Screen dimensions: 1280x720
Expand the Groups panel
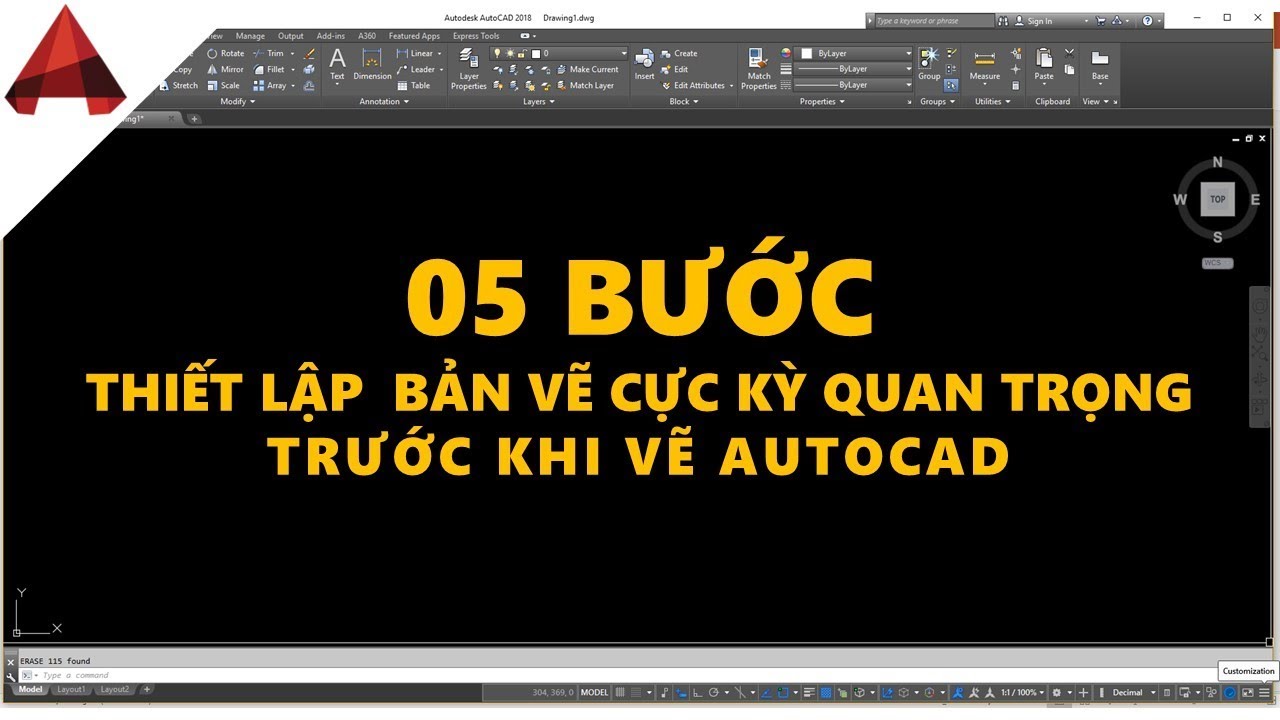[x=937, y=101]
